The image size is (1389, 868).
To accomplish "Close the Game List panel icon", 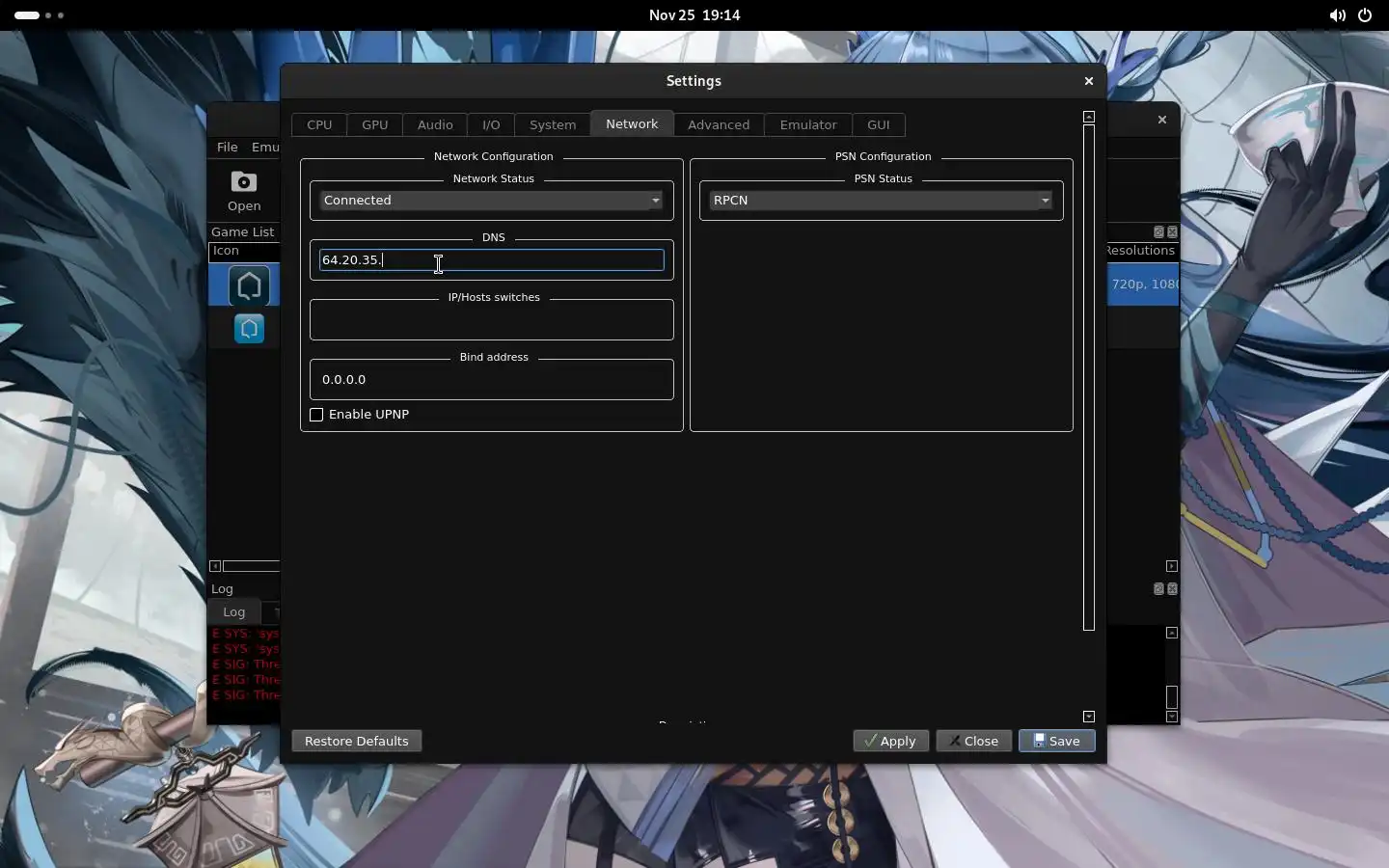I will pyautogui.click(x=1172, y=232).
